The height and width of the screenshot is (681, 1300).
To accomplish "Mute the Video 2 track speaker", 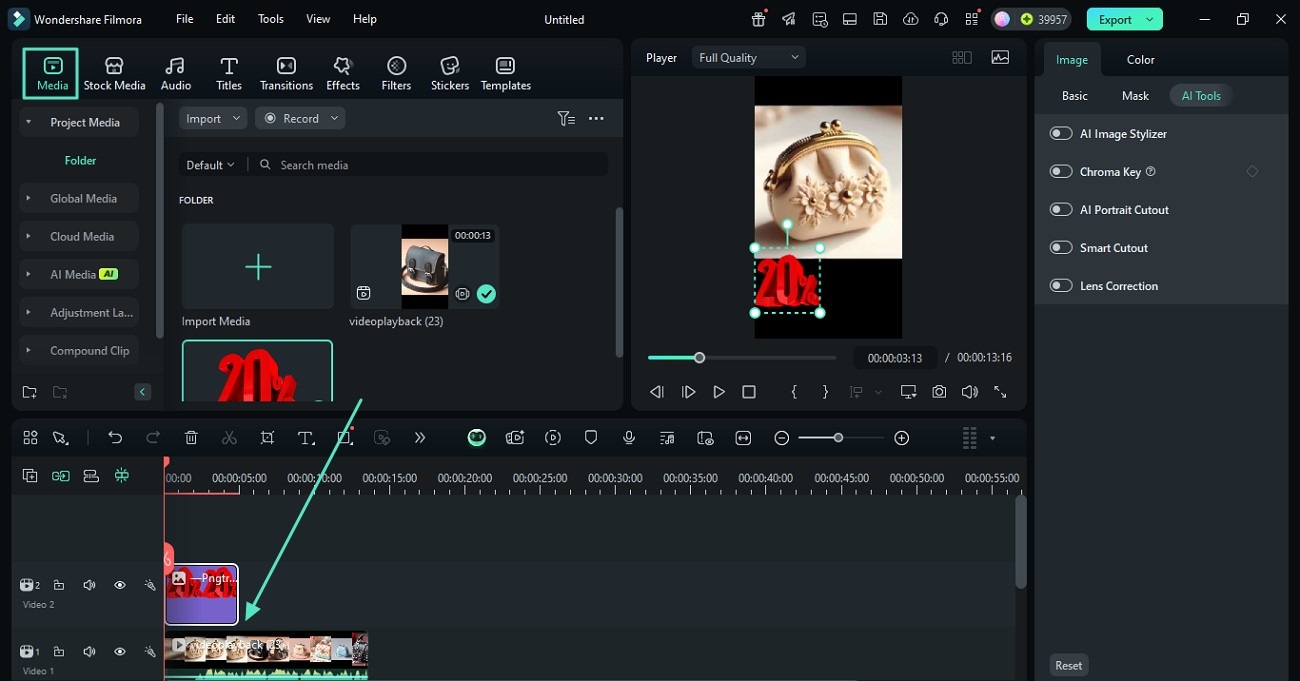I will (89, 585).
